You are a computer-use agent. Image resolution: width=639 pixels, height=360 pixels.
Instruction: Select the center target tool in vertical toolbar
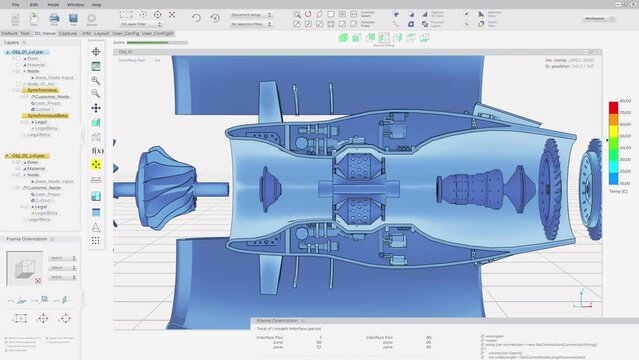(x=96, y=52)
